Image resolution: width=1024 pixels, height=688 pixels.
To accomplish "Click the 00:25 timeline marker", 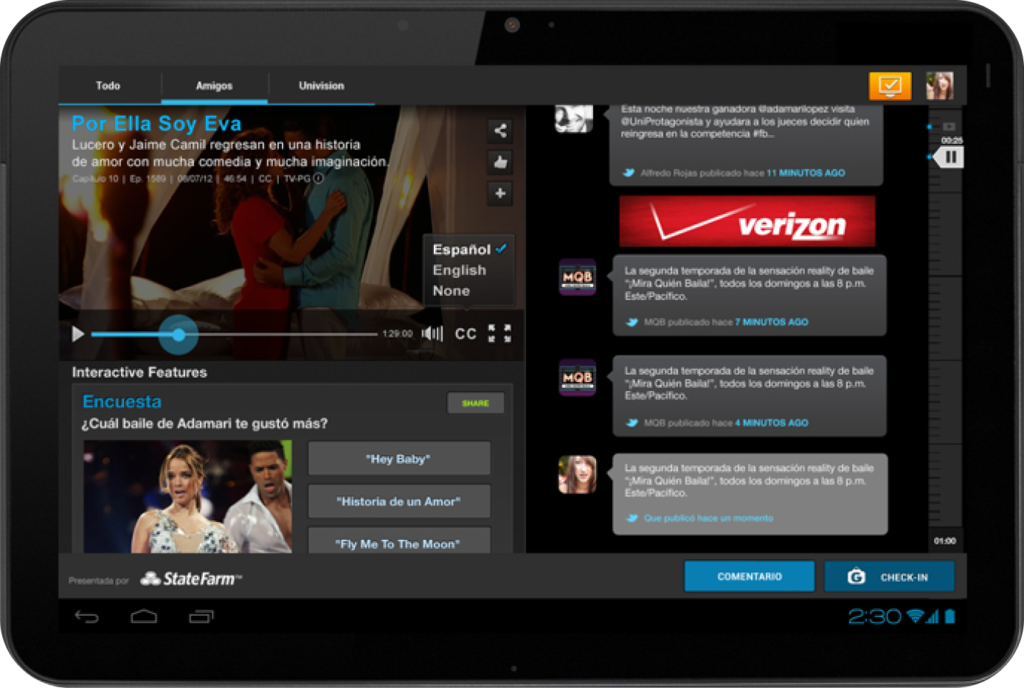I will (x=952, y=140).
